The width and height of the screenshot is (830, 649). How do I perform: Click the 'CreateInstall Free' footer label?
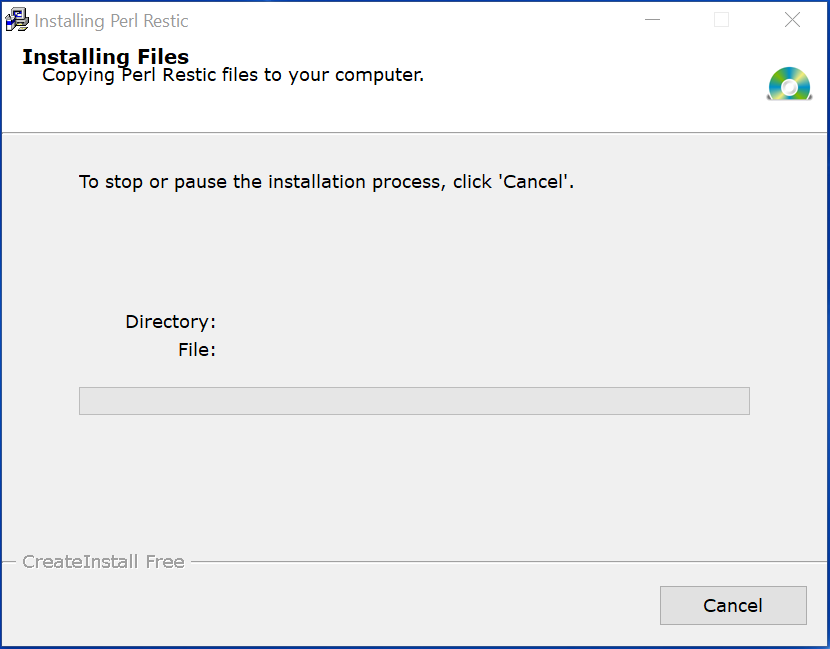103,562
